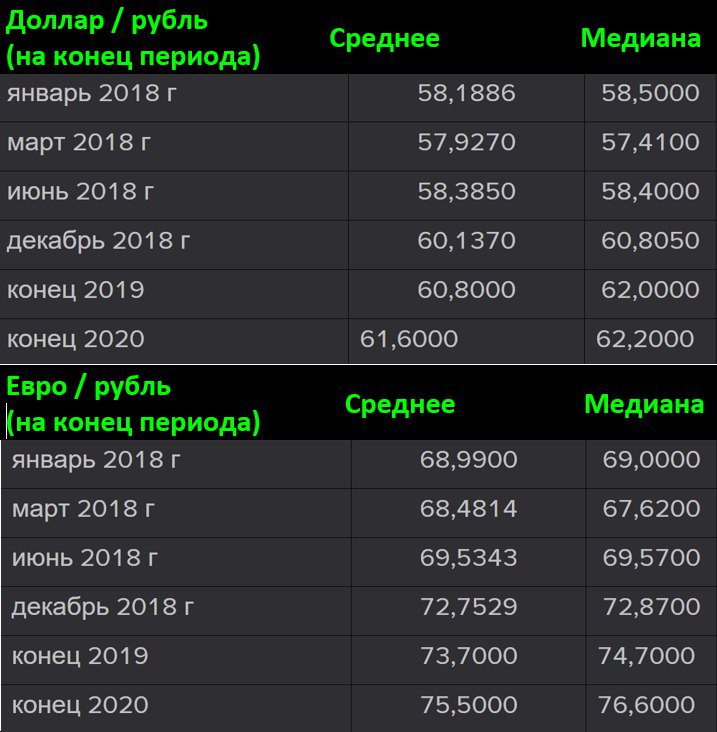This screenshot has width=717, height=732.
Task: Click the Euro/ruble table header
Action: pos(133,404)
